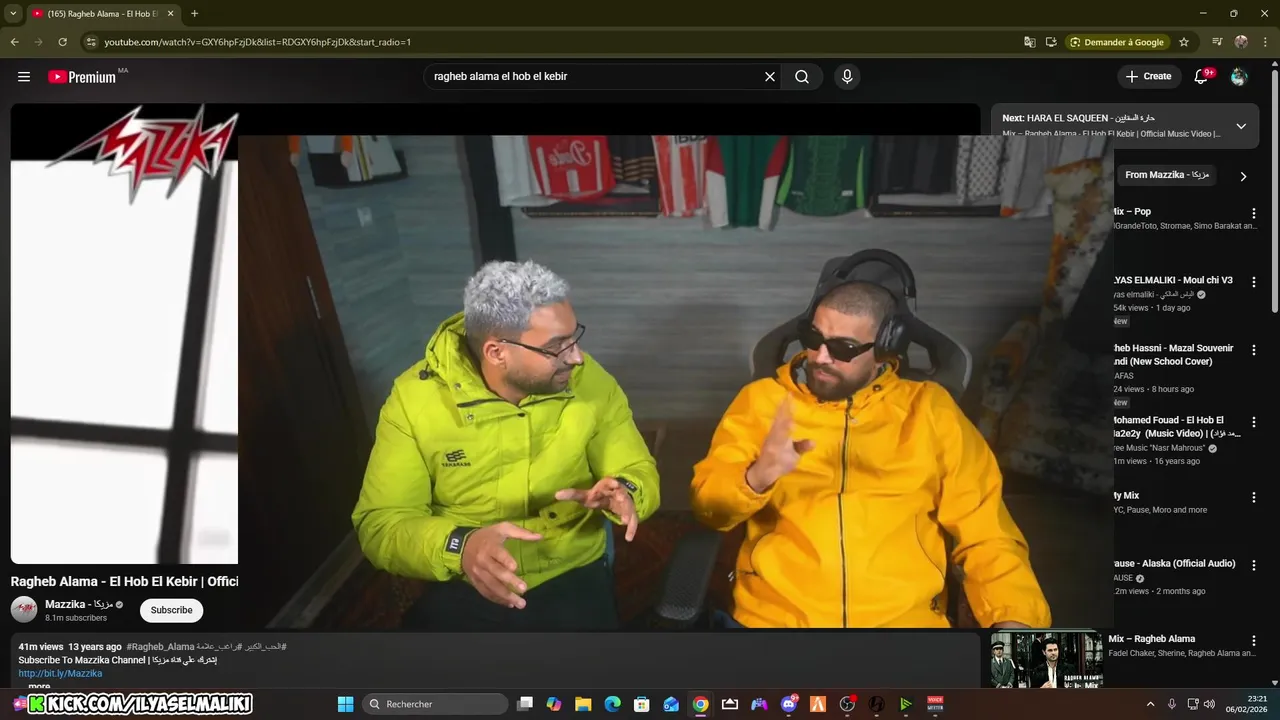Viewport: 1280px width, 720px height.
Task: View site information icon in address bar
Action: coord(90,42)
